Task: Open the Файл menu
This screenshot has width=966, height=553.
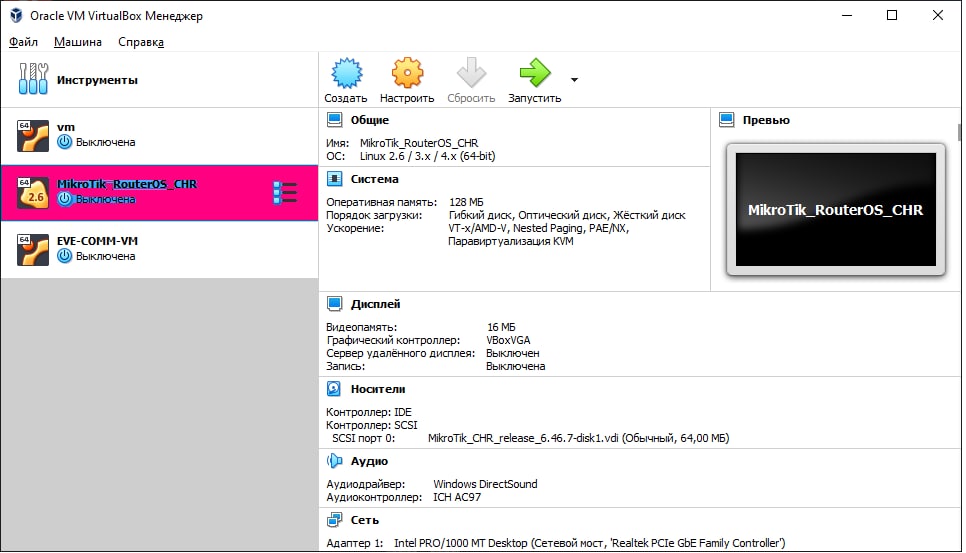Action: (x=23, y=42)
